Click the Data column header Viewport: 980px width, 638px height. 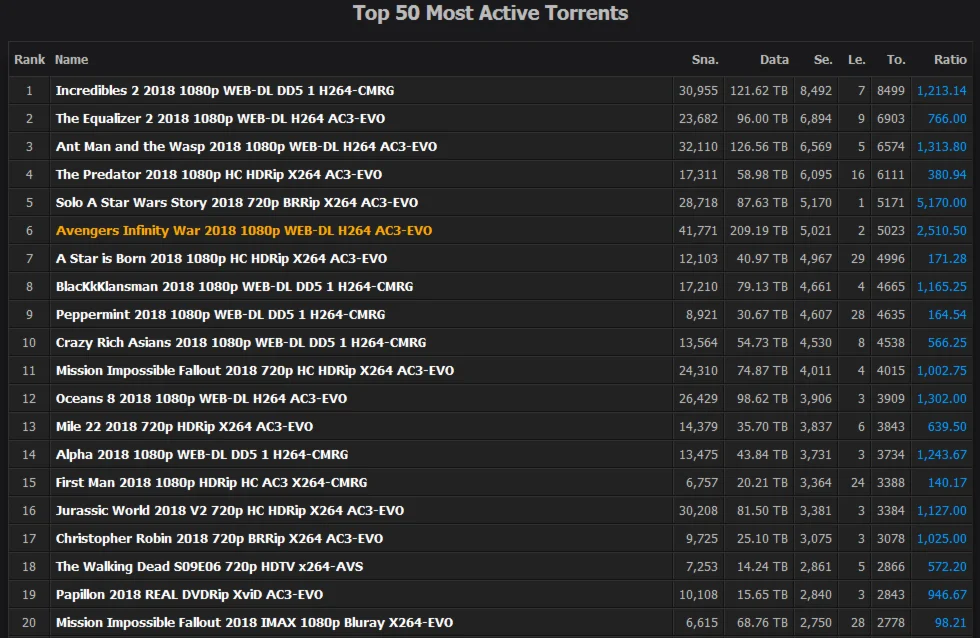[x=774, y=60]
